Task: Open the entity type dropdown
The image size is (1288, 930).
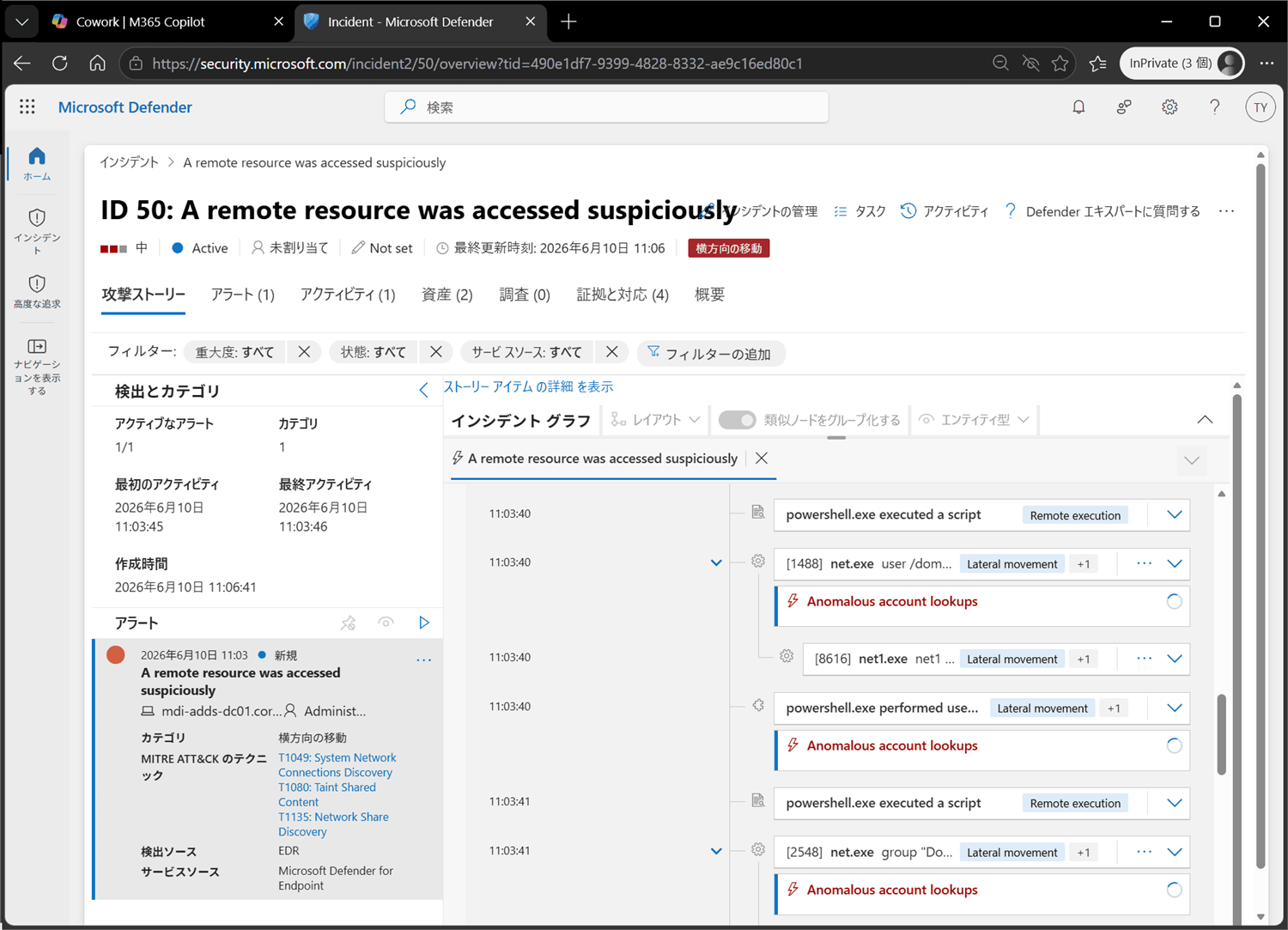Action: [974, 420]
